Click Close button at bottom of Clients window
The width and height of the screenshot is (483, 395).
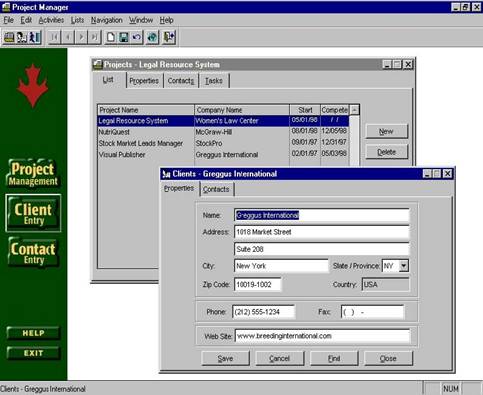(x=388, y=358)
